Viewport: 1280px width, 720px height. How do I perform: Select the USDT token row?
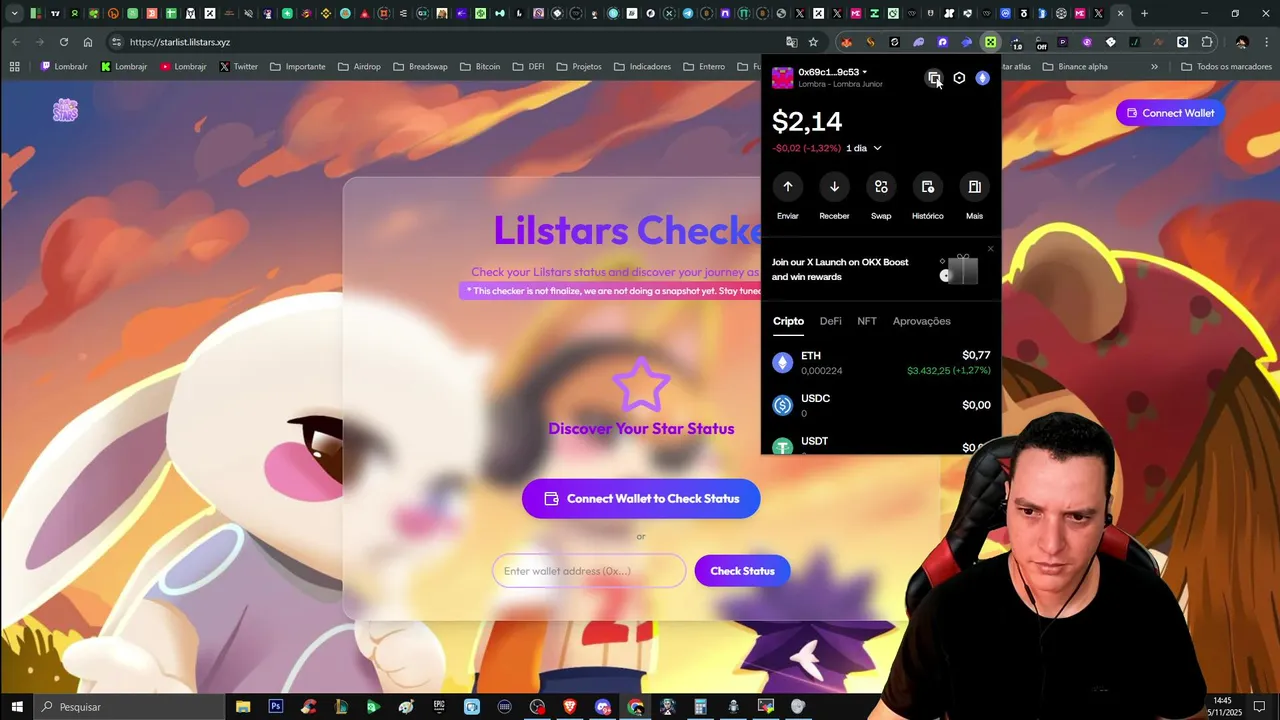pos(881,444)
